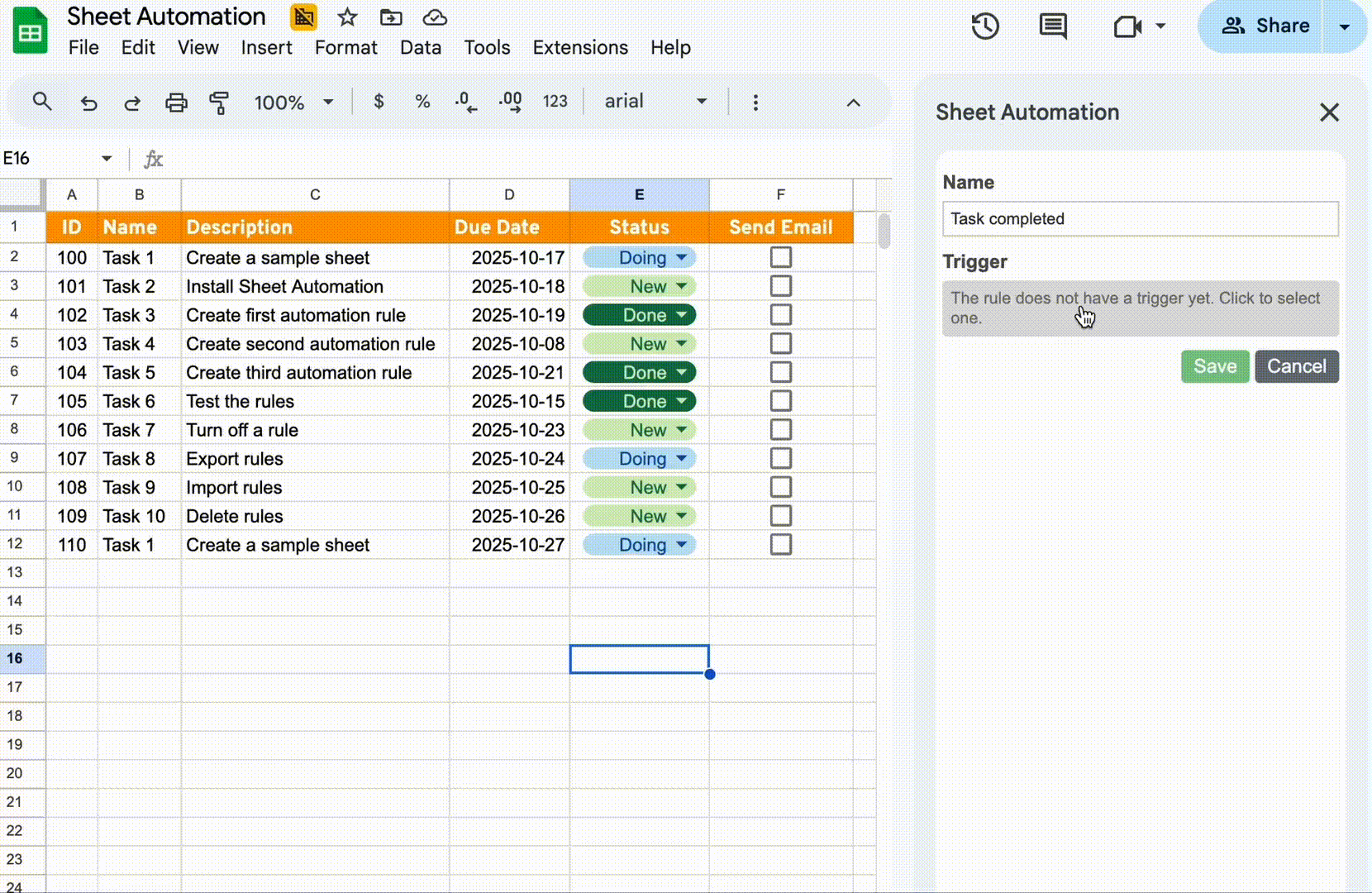The height and width of the screenshot is (893, 1372).
Task: Star this spreadsheet document
Action: (347, 17)
